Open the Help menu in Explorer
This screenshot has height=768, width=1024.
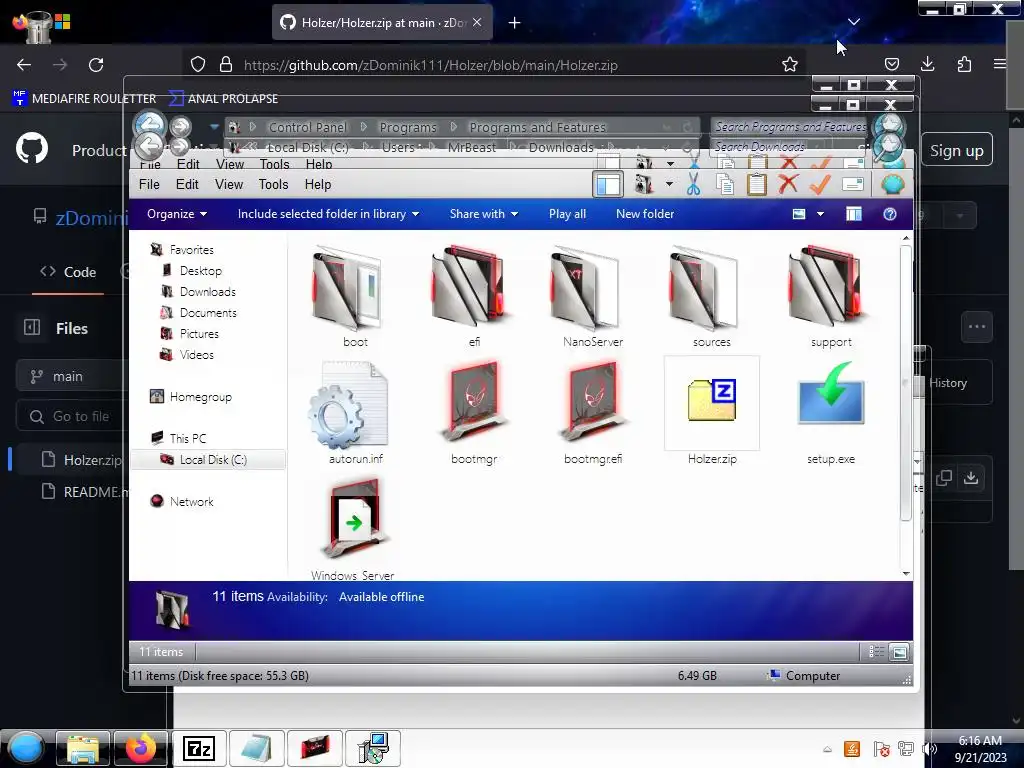coord(317,185)
